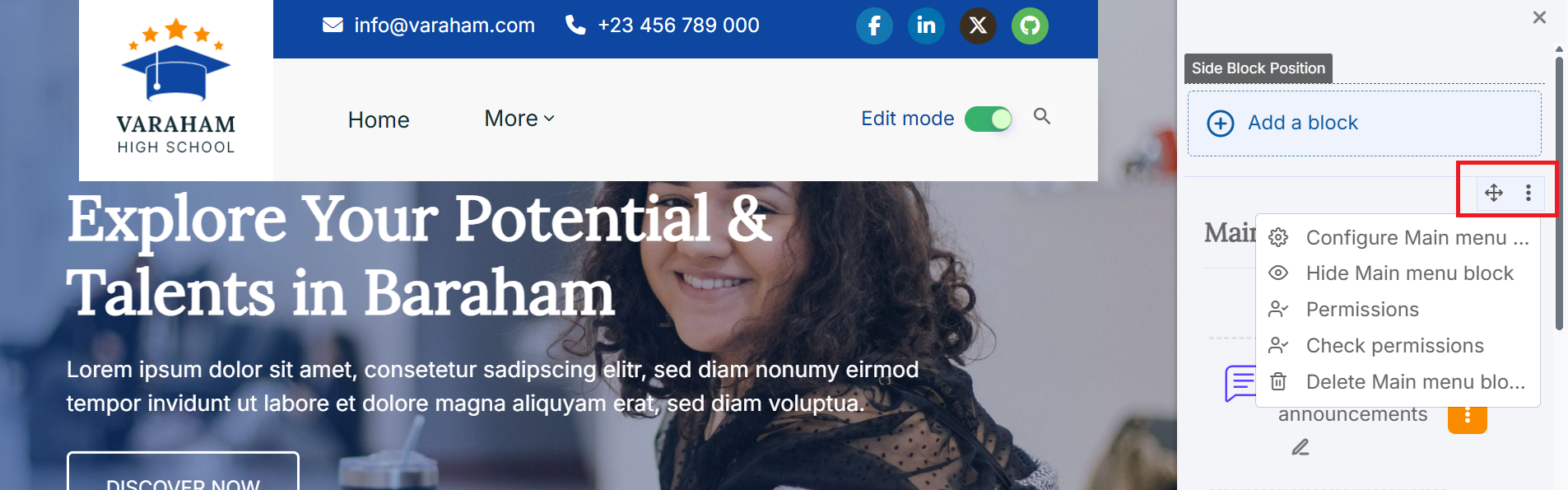The width and height of the screenshot is (1568, 490).
Task: Open the GitHub social icon
Action: click(1030, 26)
